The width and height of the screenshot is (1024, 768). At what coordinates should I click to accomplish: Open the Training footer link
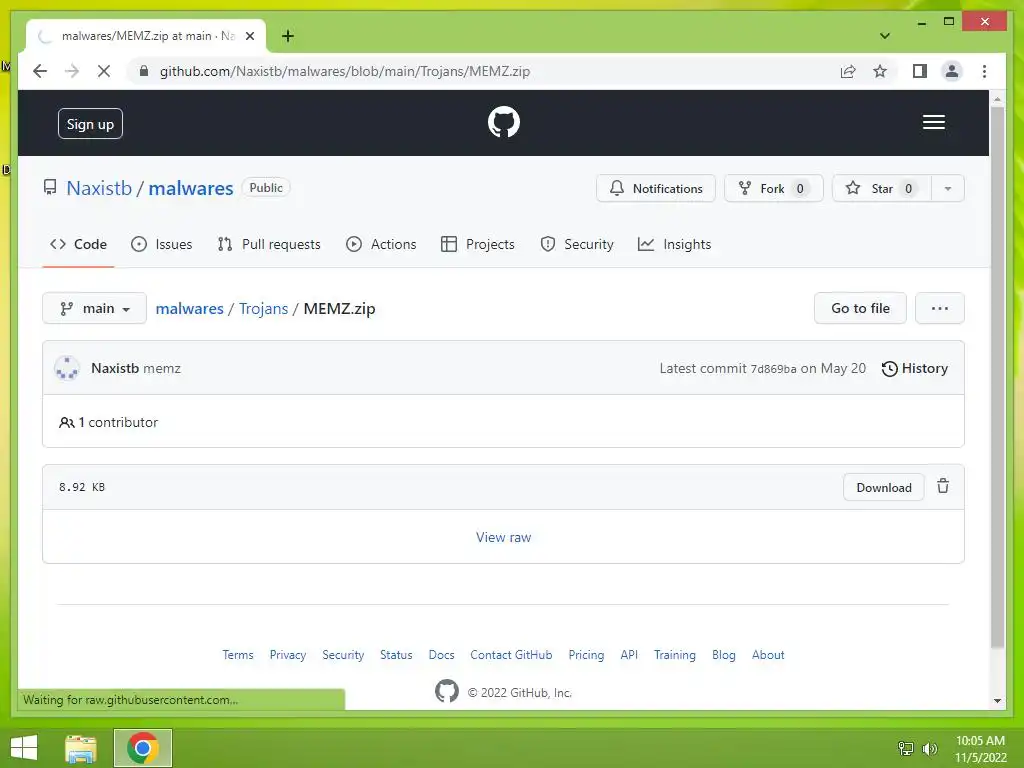(x=675, y=655)
